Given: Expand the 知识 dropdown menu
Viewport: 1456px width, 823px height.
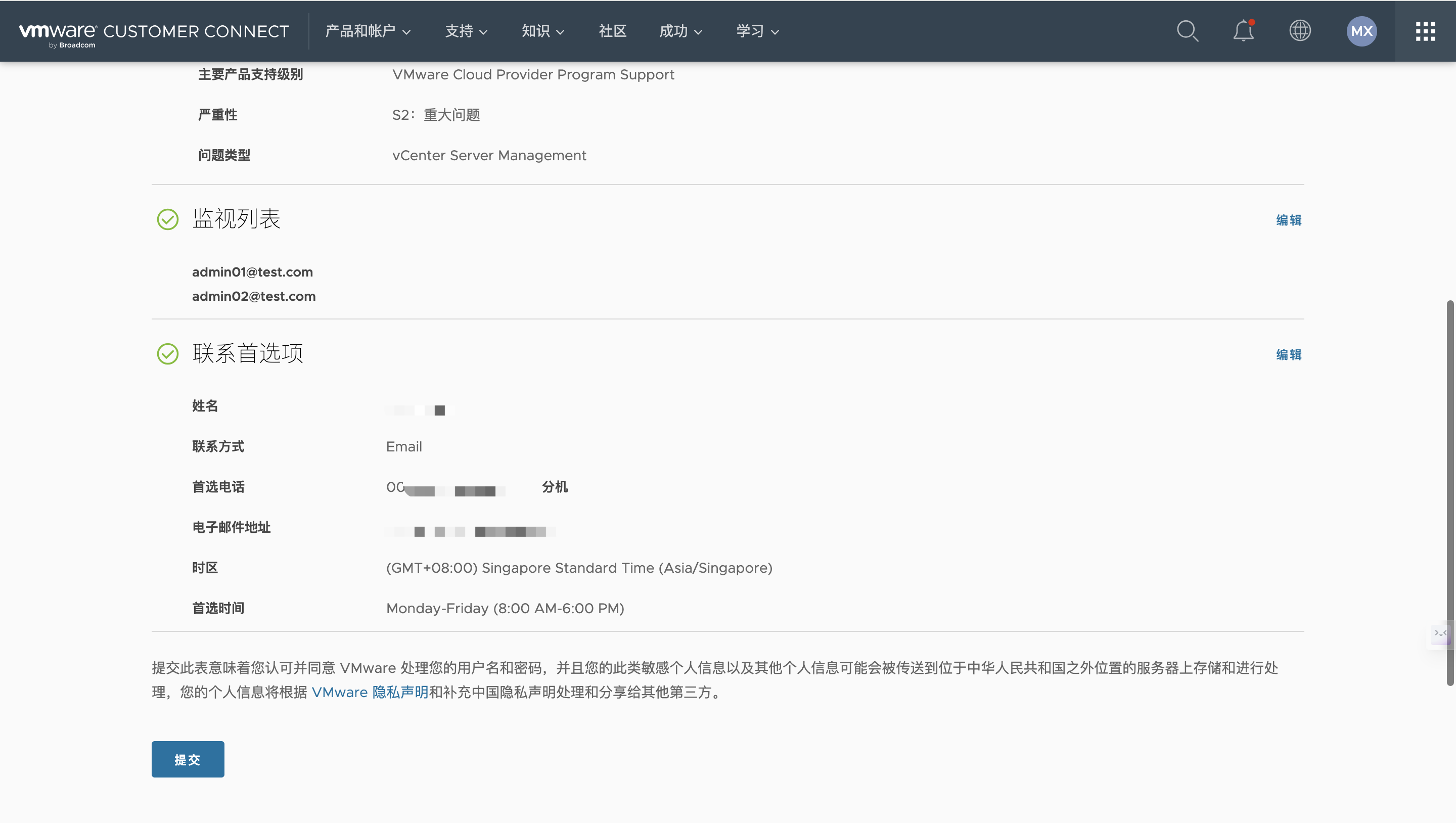Looking at the screenshot, I should (543, 31).
